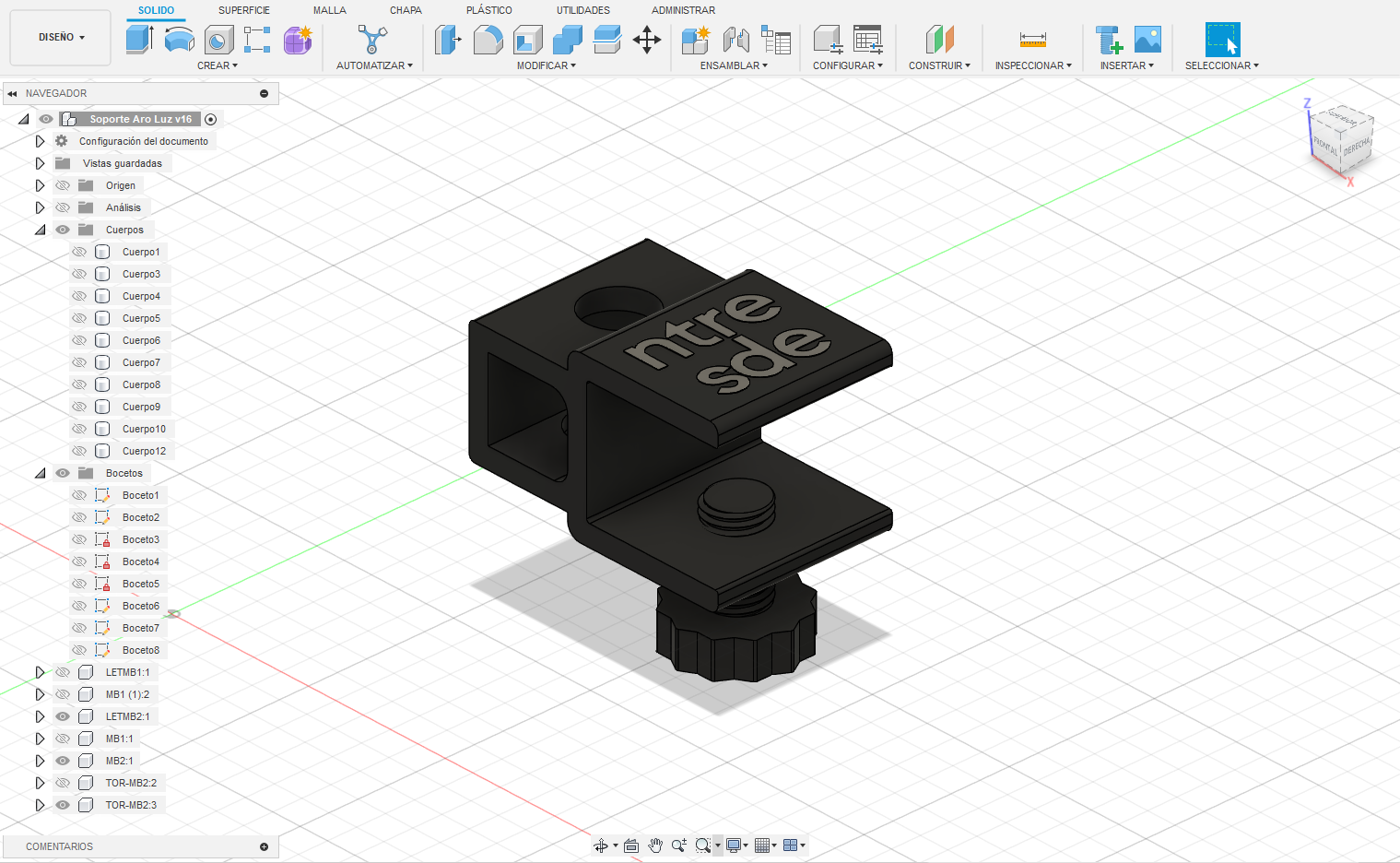
Task: Expand the TOR-MB2:3 component
Action: click(40, 805)
